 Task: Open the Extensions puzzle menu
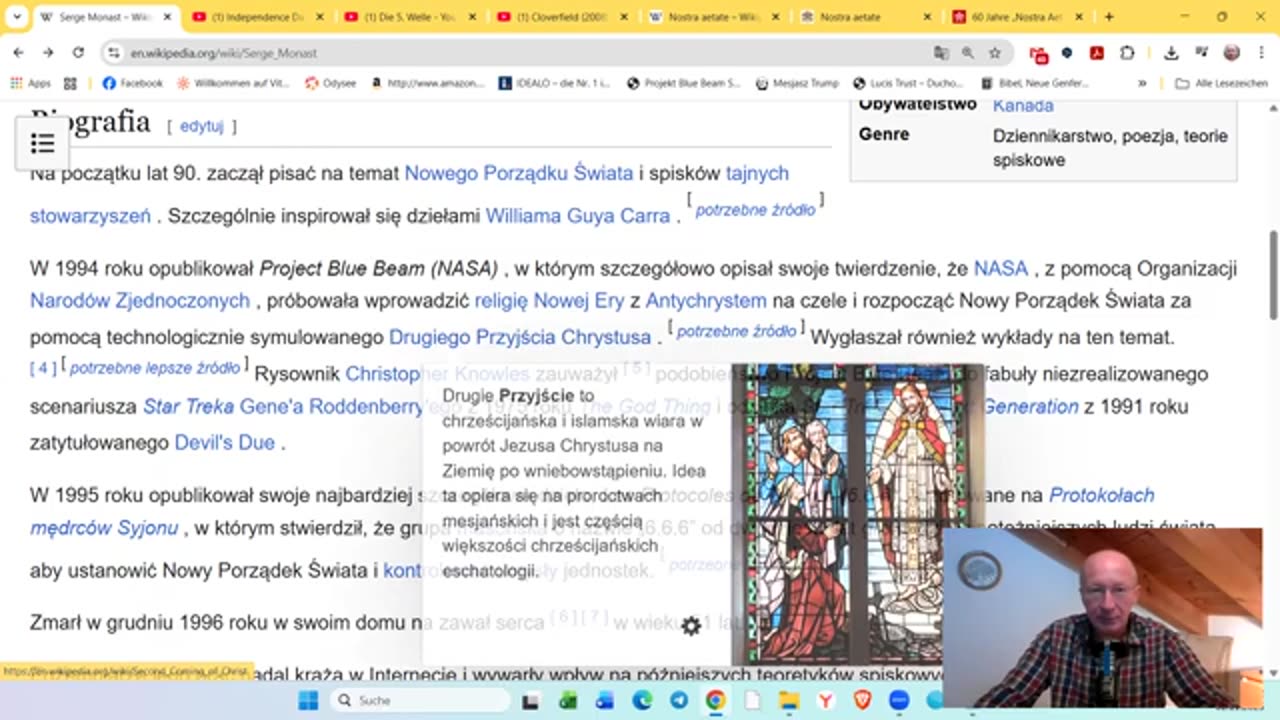1127,53
